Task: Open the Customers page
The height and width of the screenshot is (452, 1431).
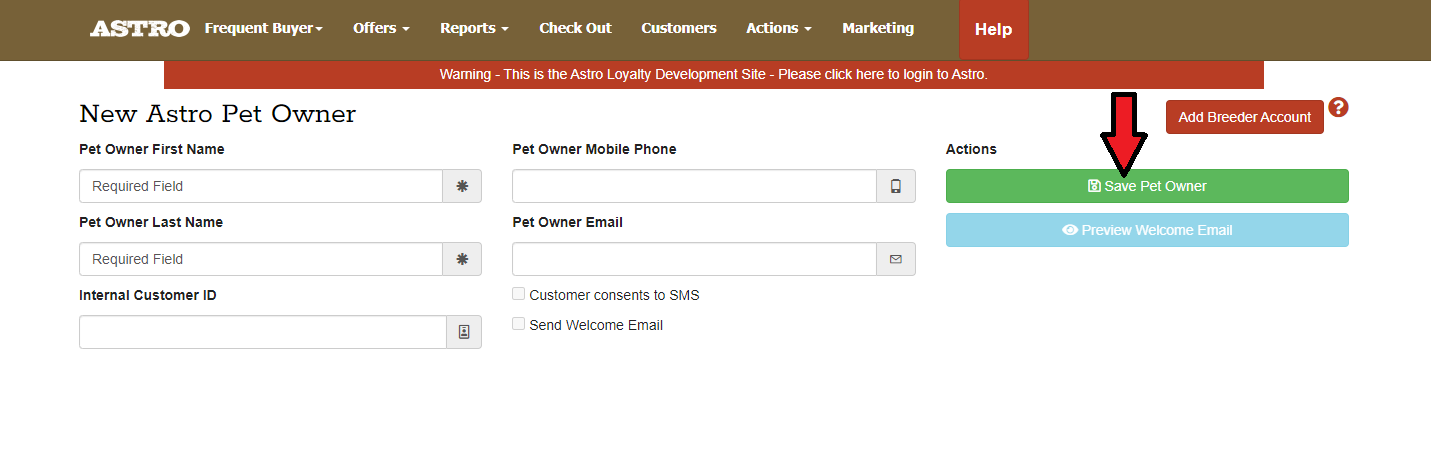Action: tap(679, 29)
